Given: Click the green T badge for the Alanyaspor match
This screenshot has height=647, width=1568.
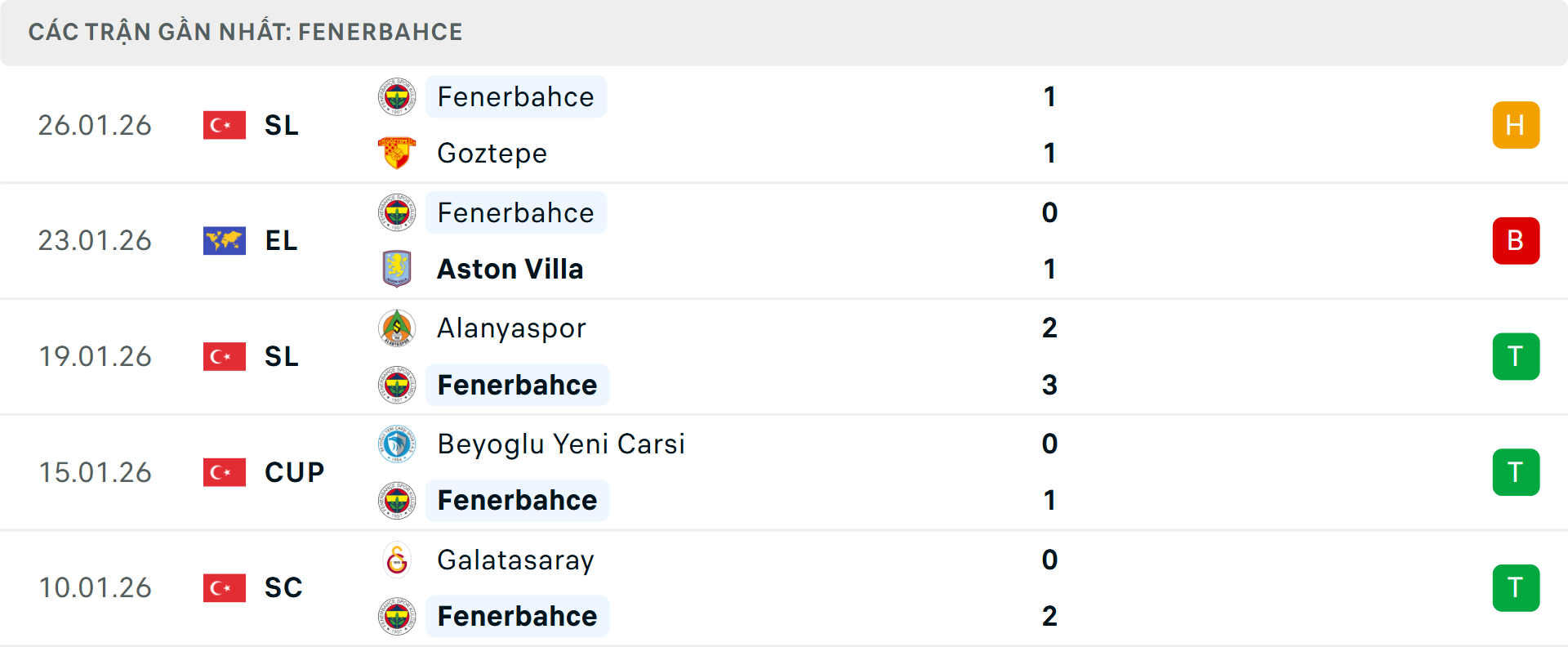Looking at the screenshot, I should pyautogui.click(x=1516, y=356).
